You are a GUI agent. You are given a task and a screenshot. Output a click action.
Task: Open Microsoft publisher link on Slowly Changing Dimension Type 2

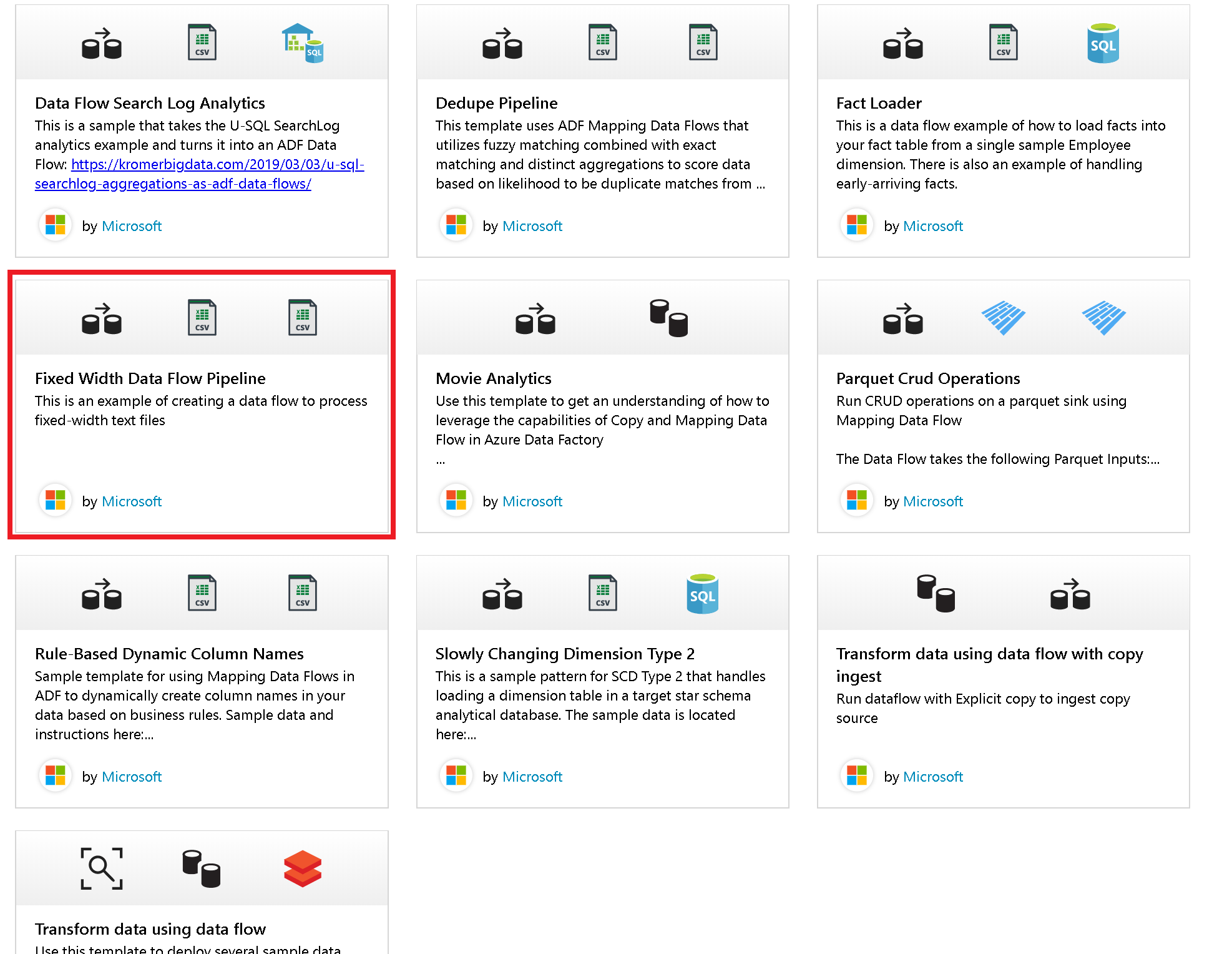532,777
